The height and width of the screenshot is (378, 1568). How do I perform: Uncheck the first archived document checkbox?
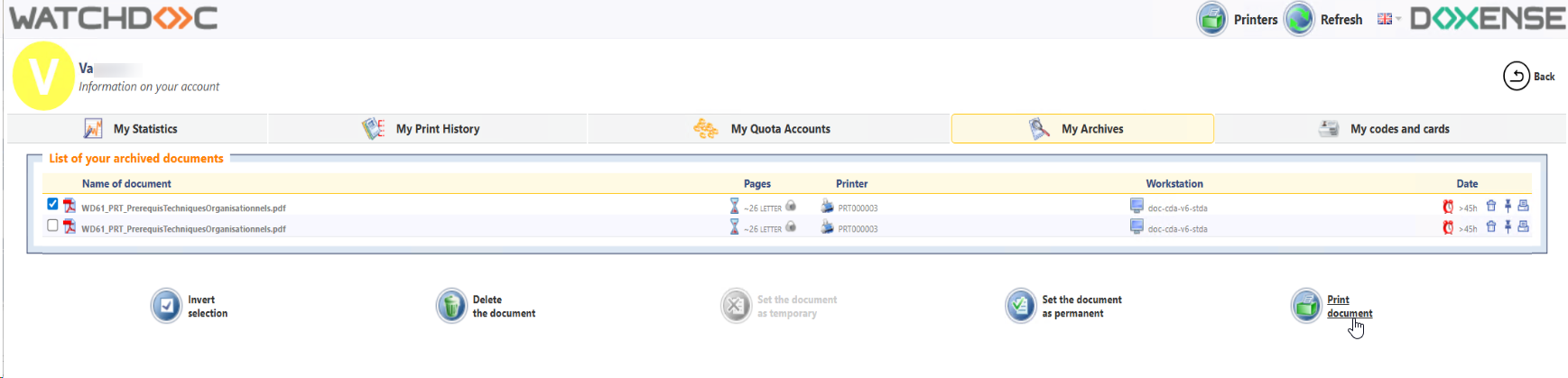[52, 205]
